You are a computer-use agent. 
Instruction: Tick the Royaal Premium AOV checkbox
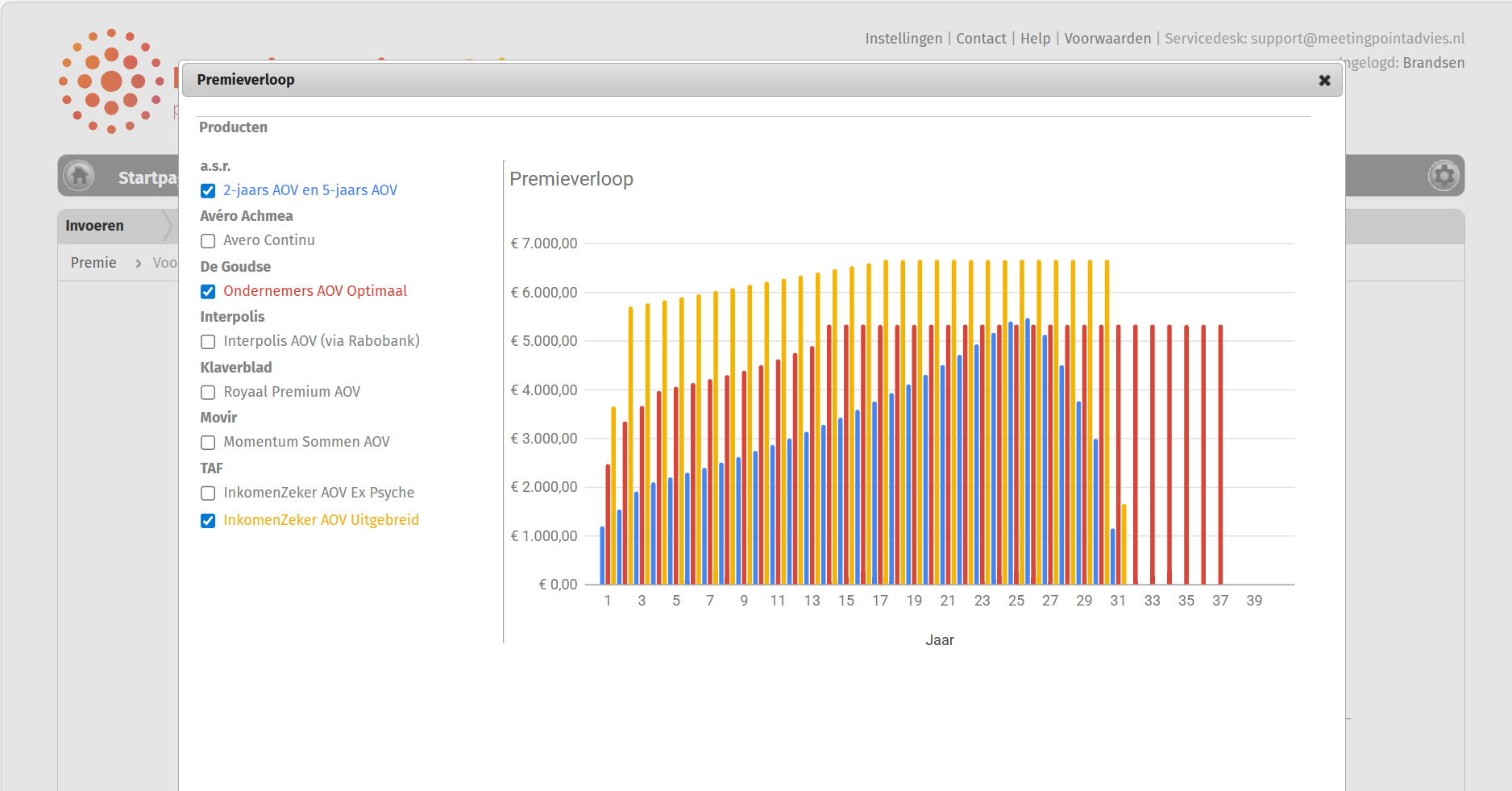(208, 393)
